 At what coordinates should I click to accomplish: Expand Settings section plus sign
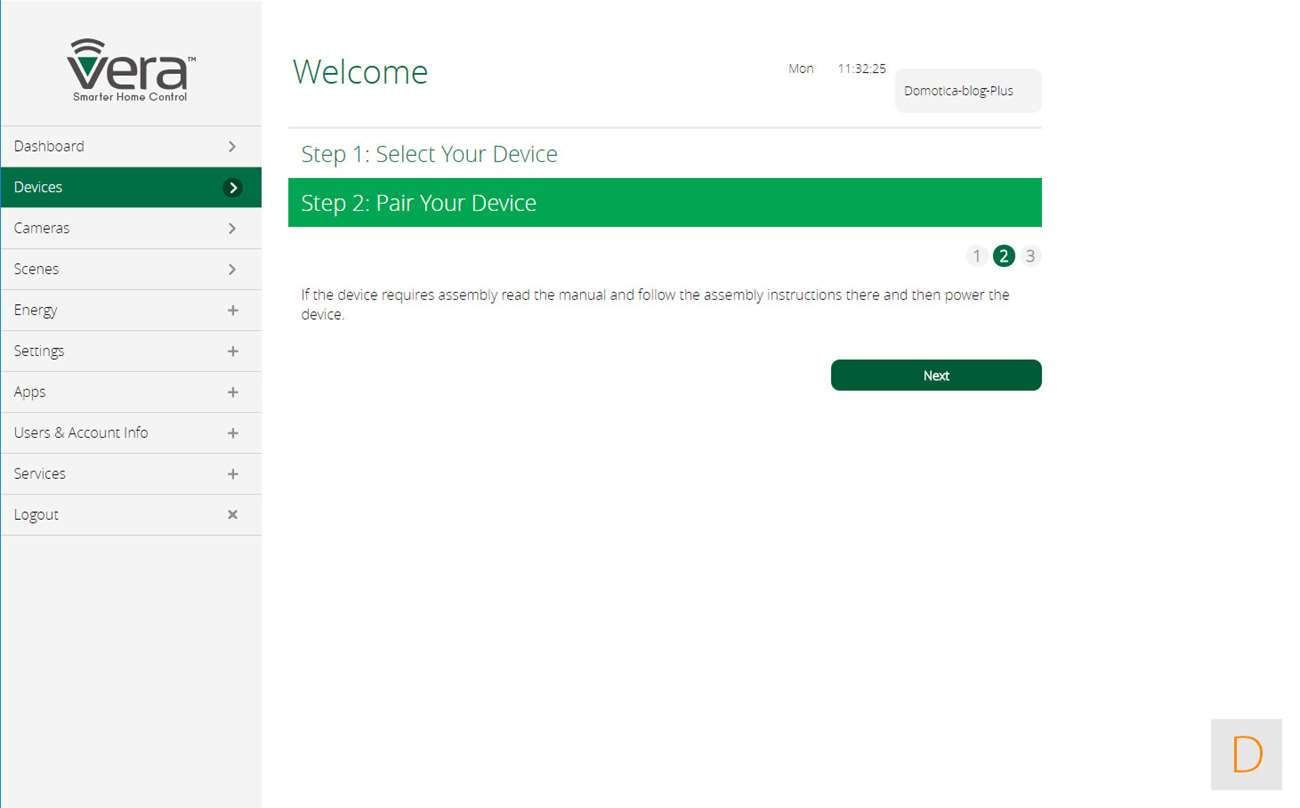tap(232, 351)
